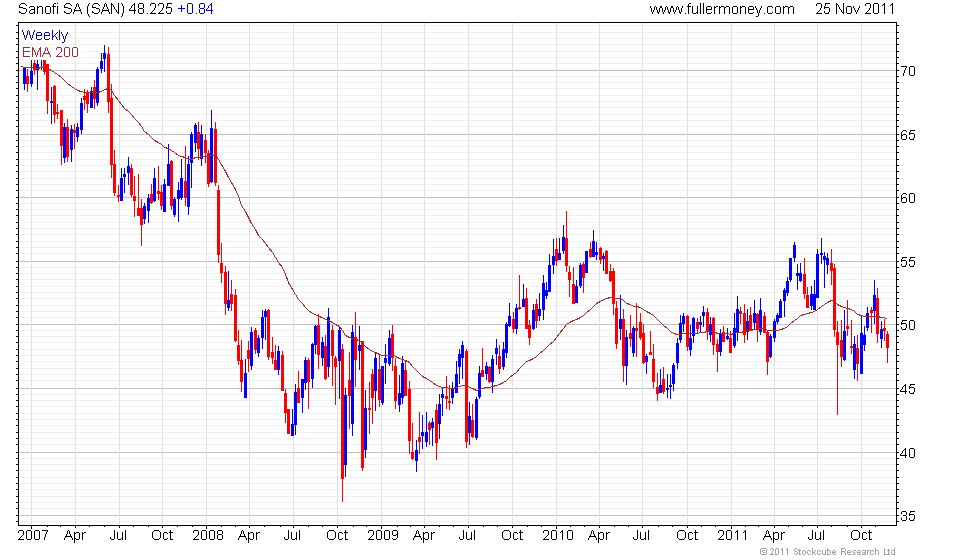This screenshot has width=980, height=560.
Task: Click the '60' price axis label
Action: tap(908, 198)
